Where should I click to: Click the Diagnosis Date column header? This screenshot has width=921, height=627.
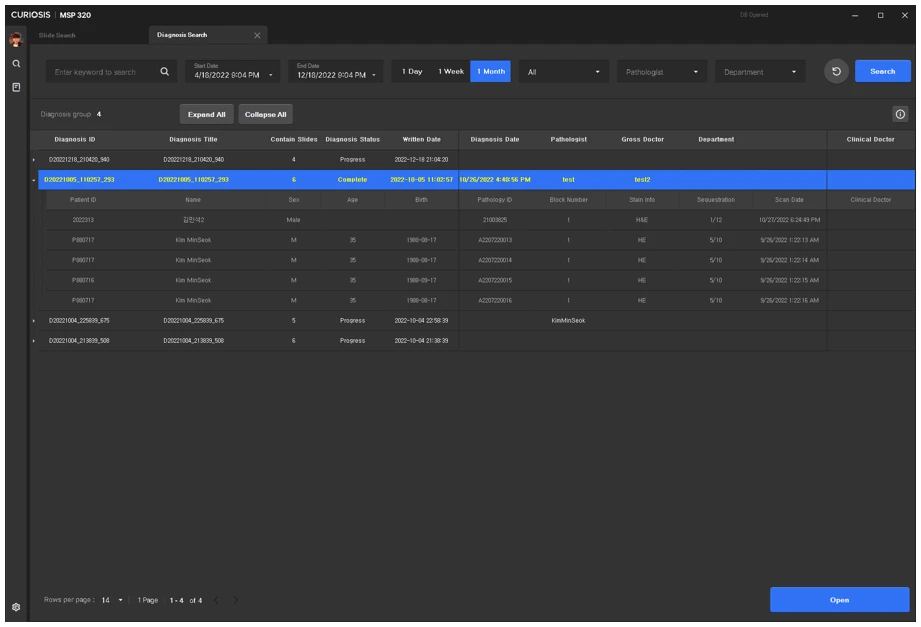click(495, 139)
